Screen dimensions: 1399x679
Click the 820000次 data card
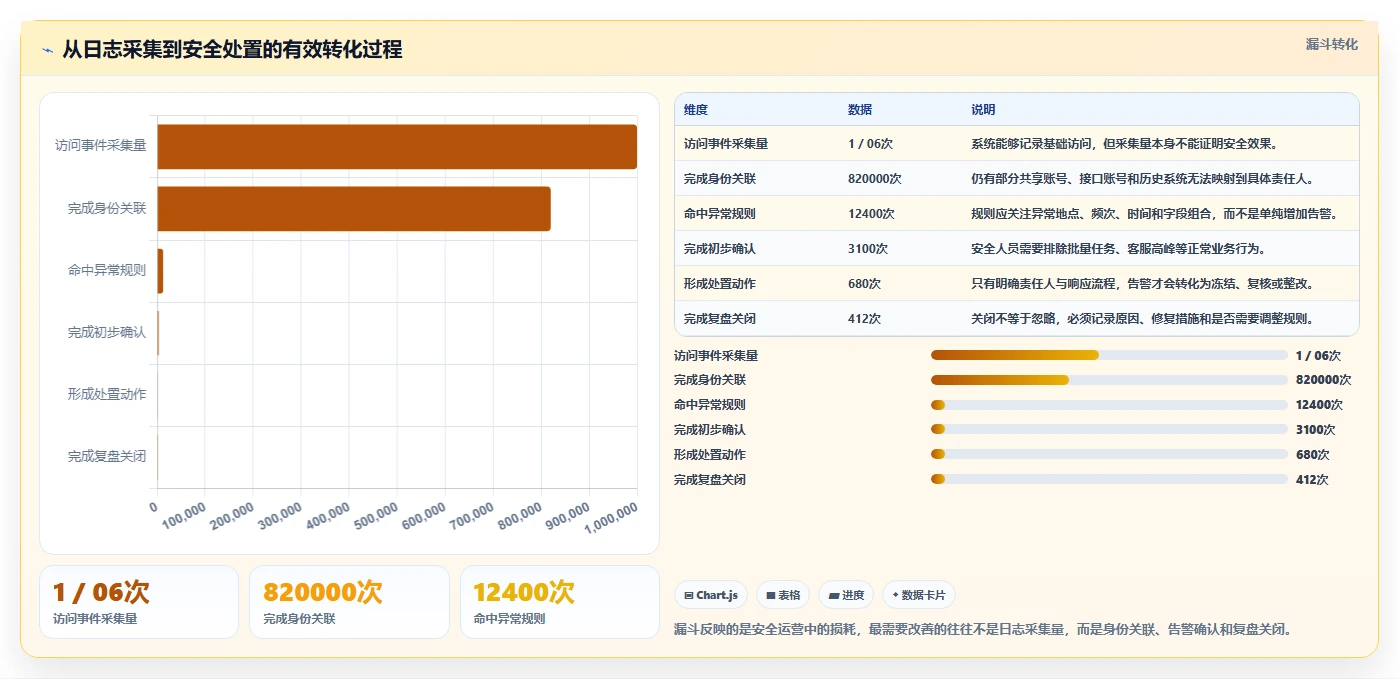[349, 602]
